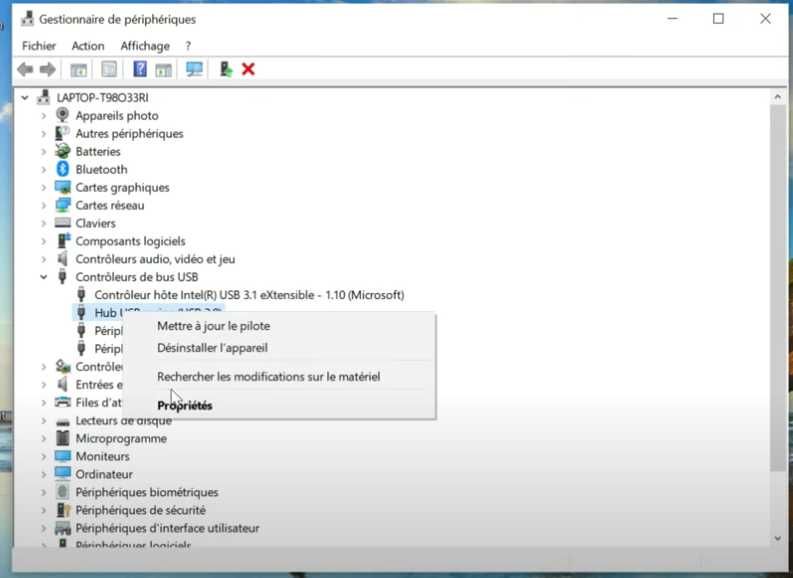This screenshot has height=578, width=793.
Task: Click the blue Help toolbar icon
Action: click(140, 69)
